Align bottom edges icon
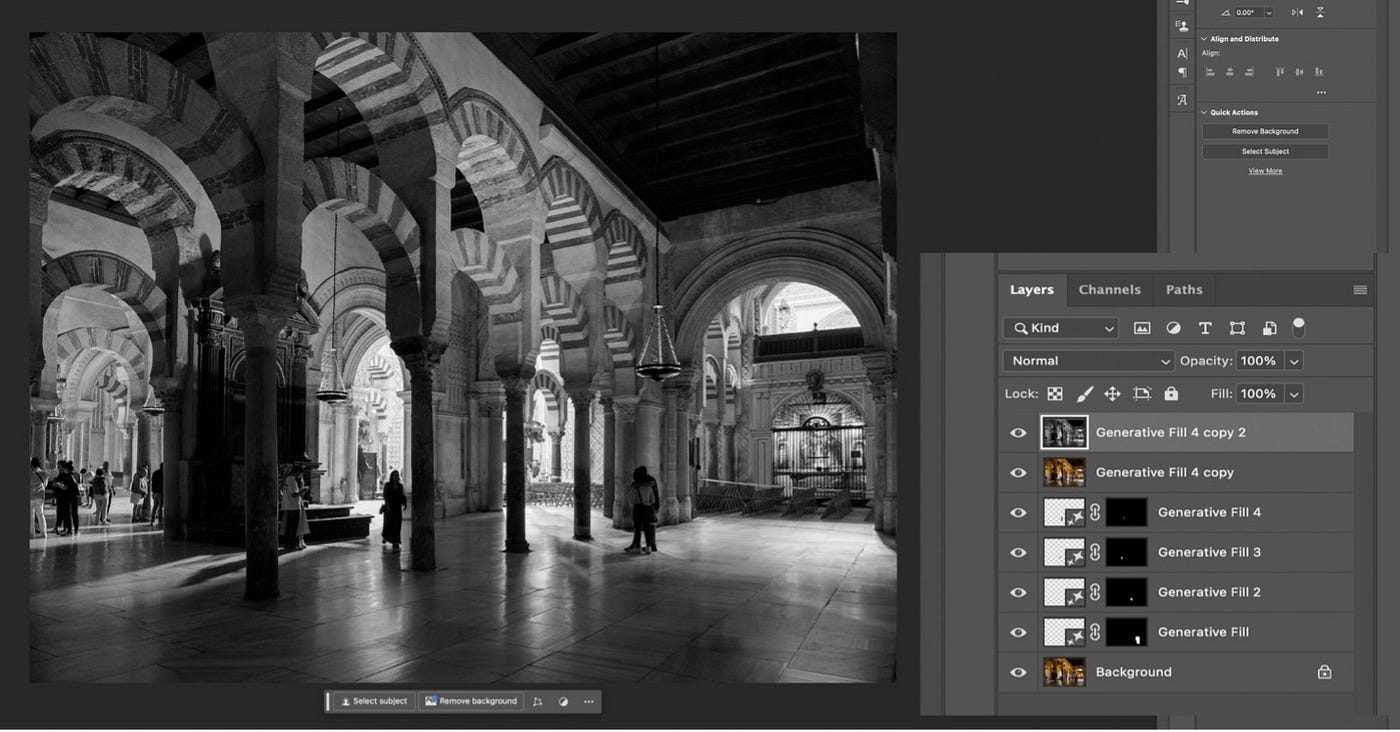This screenshot has width=1400, height=732. 1319,72
